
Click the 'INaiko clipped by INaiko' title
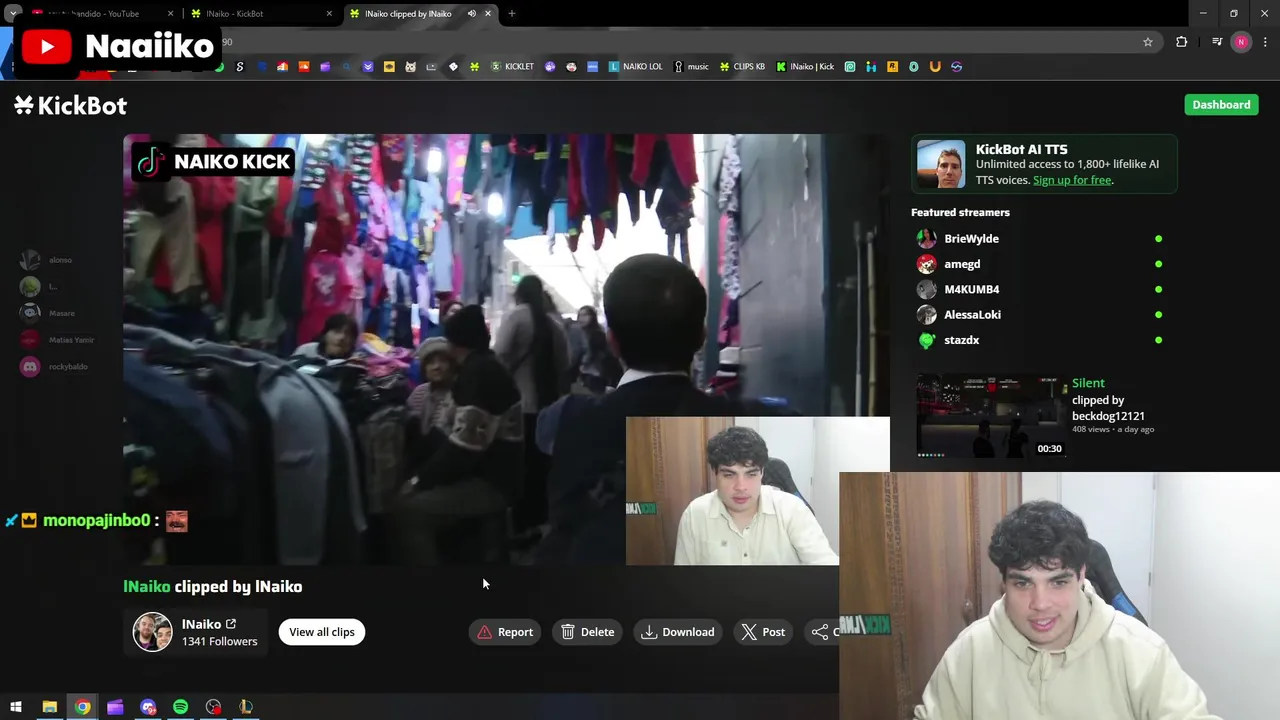tap(213, 587)
